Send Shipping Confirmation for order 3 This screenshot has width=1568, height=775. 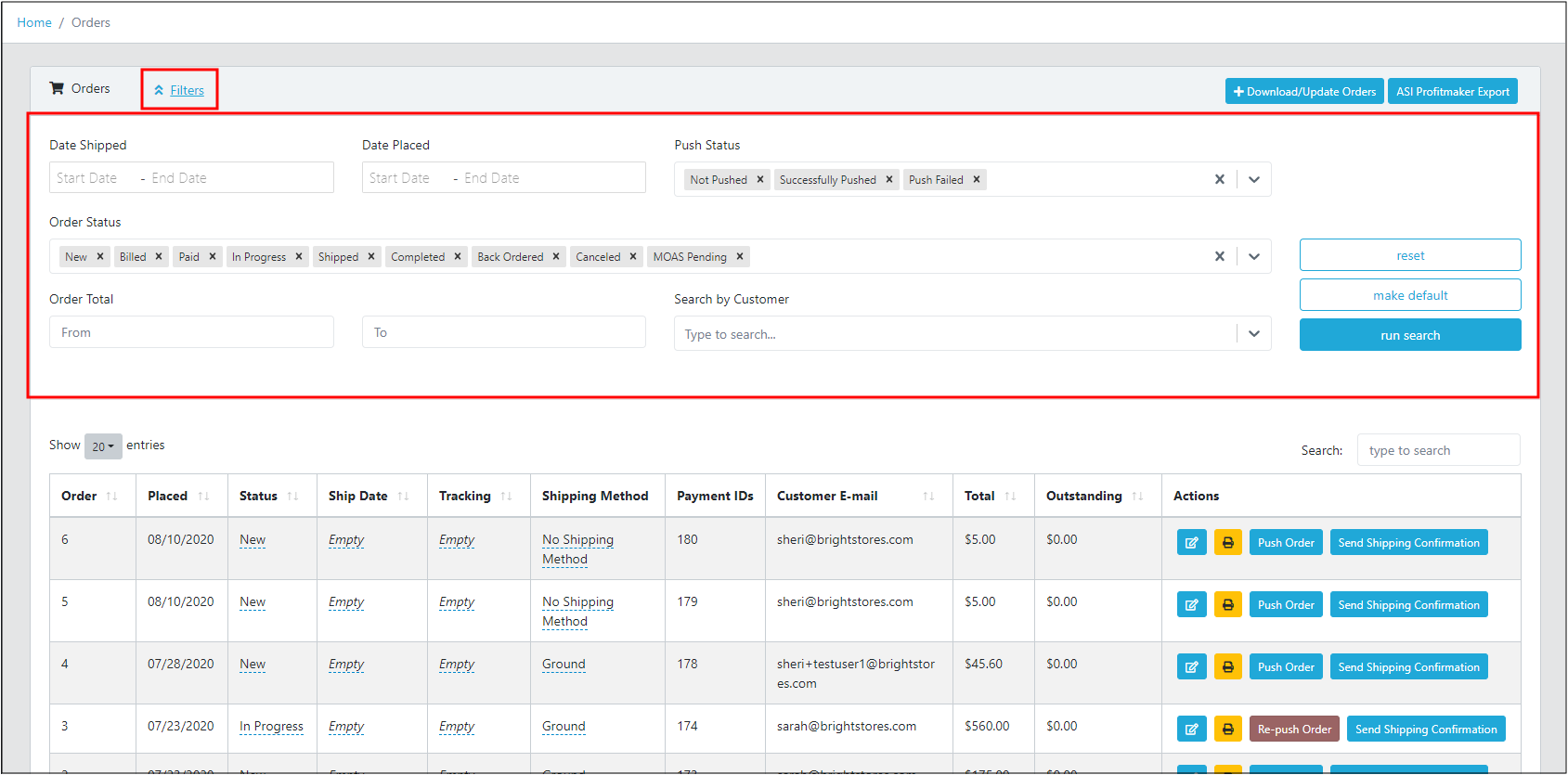[1426, 730]
